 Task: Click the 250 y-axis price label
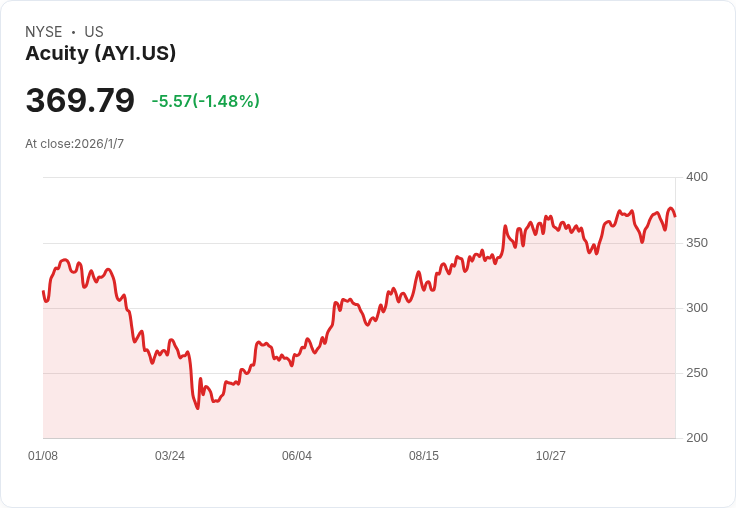[696, 373]
